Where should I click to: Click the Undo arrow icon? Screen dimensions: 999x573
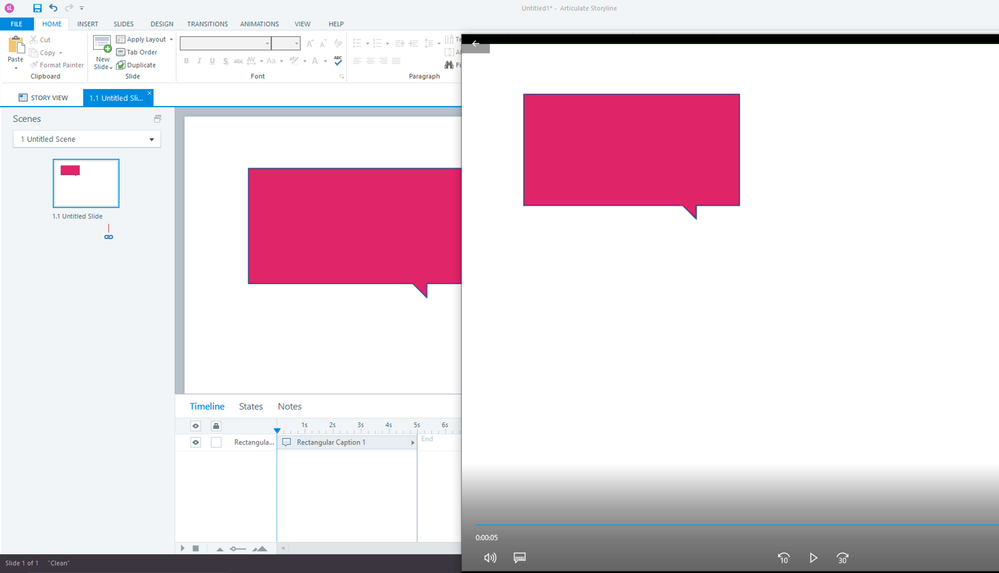point(53,8)
